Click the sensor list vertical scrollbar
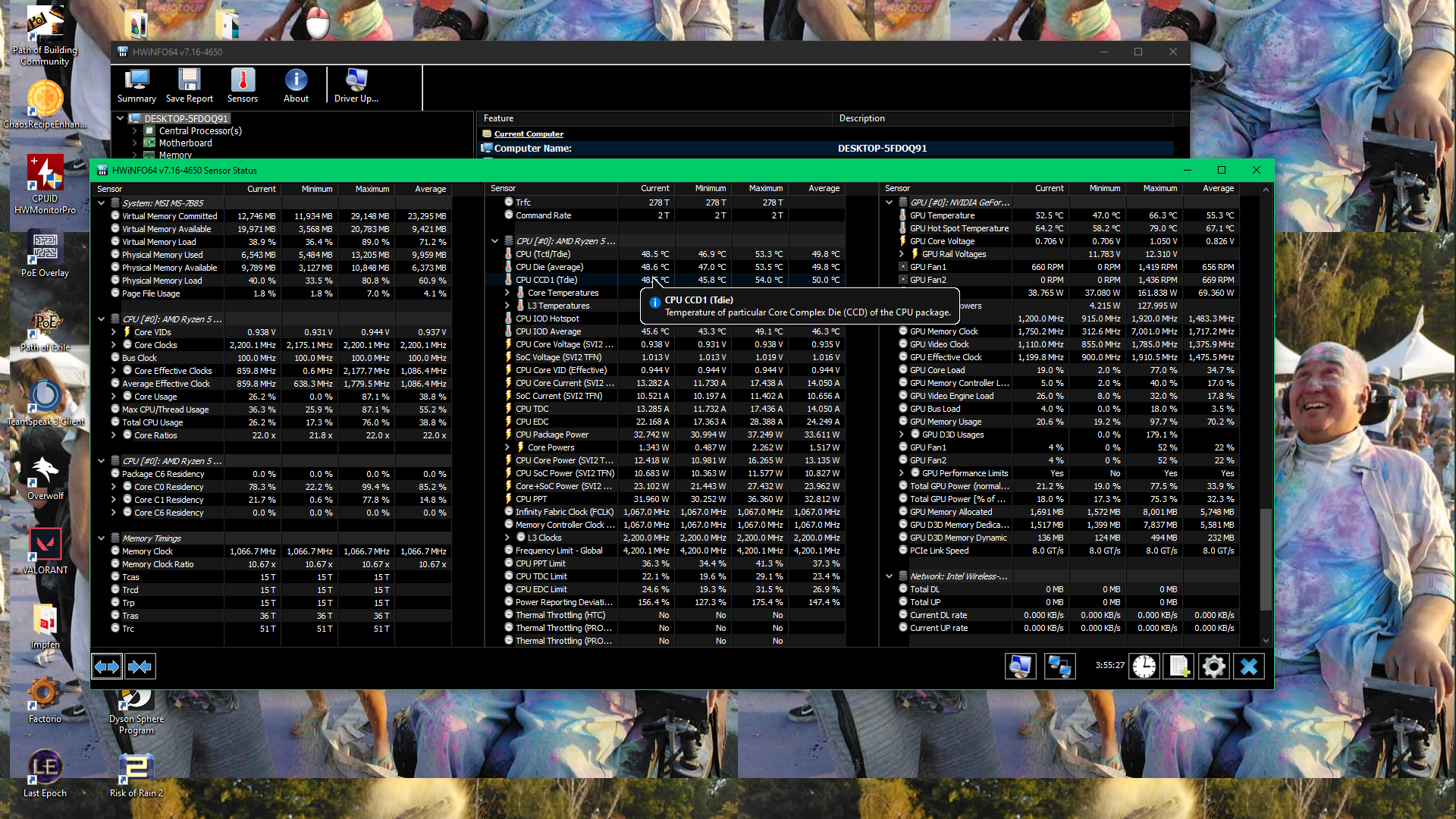Screen dimensions: 1456x819 click(x=1265, y=560)
